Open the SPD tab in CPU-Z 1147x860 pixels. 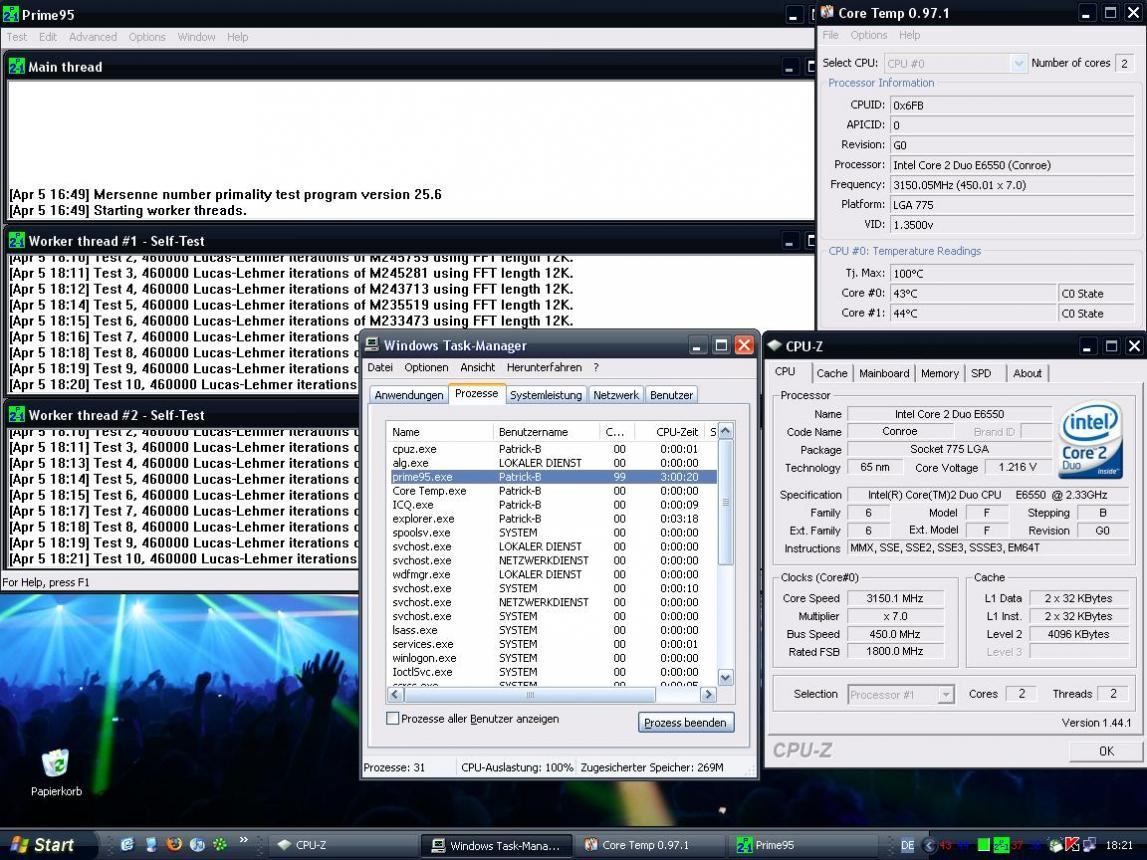pos(981,373)
